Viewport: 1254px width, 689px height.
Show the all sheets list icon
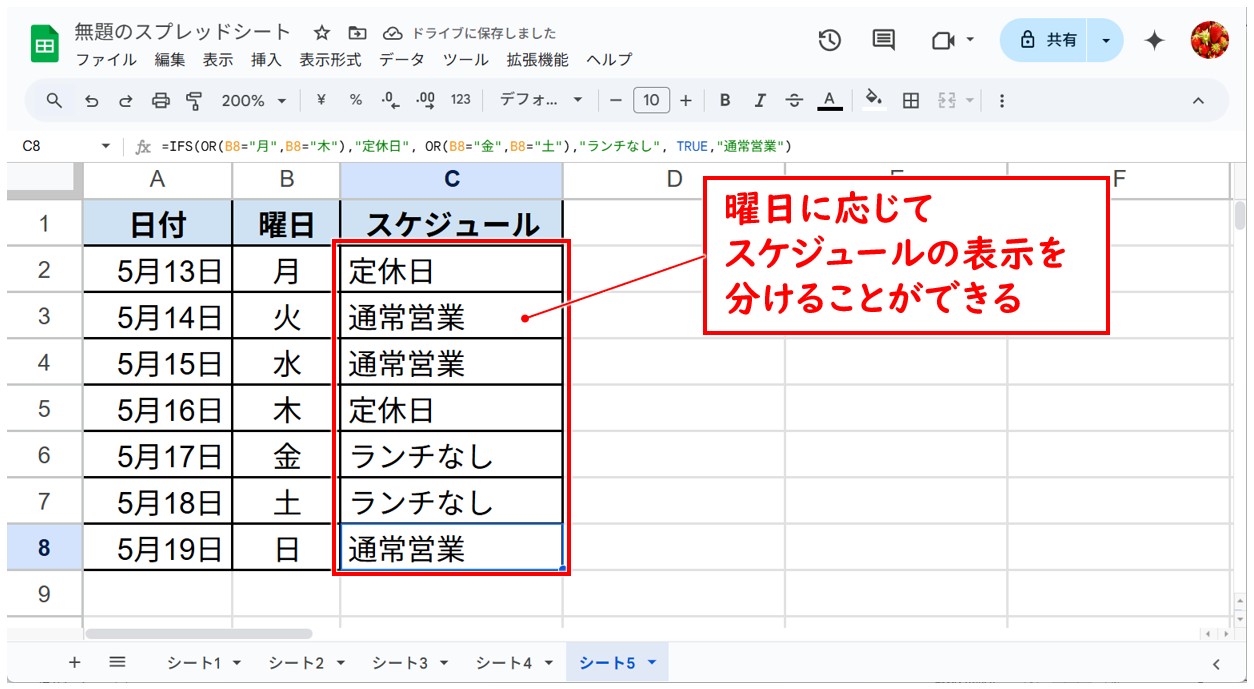pyautogui.click(x=117, y=662)
